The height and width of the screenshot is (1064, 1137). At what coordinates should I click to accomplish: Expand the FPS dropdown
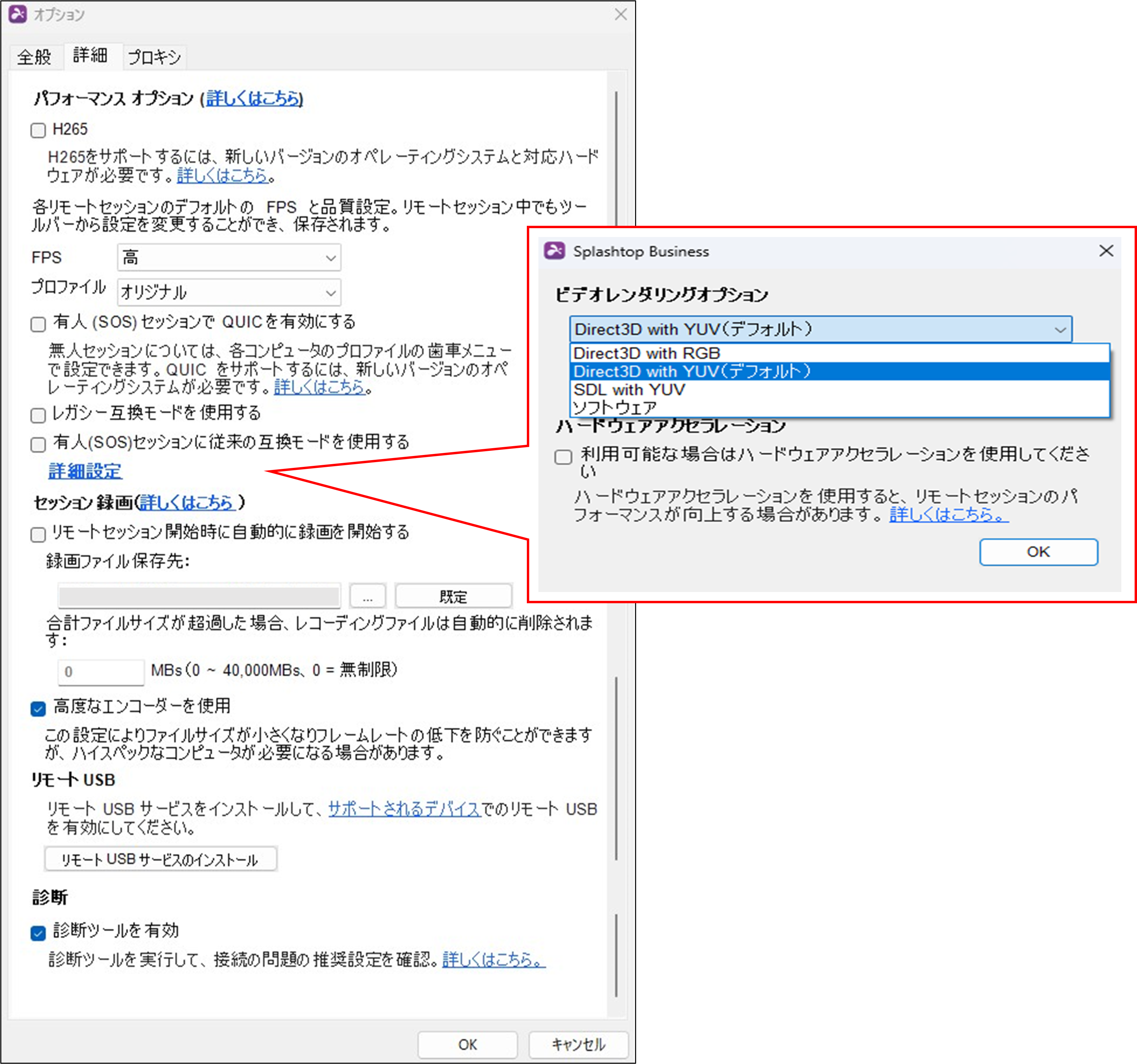coord(229,257)
